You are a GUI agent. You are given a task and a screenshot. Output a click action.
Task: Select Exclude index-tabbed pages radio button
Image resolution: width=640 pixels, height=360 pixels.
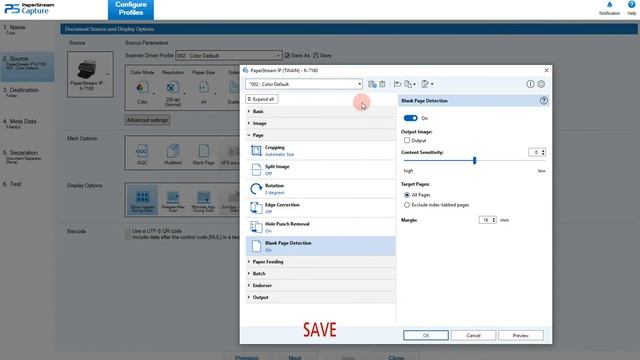point(407,205)
